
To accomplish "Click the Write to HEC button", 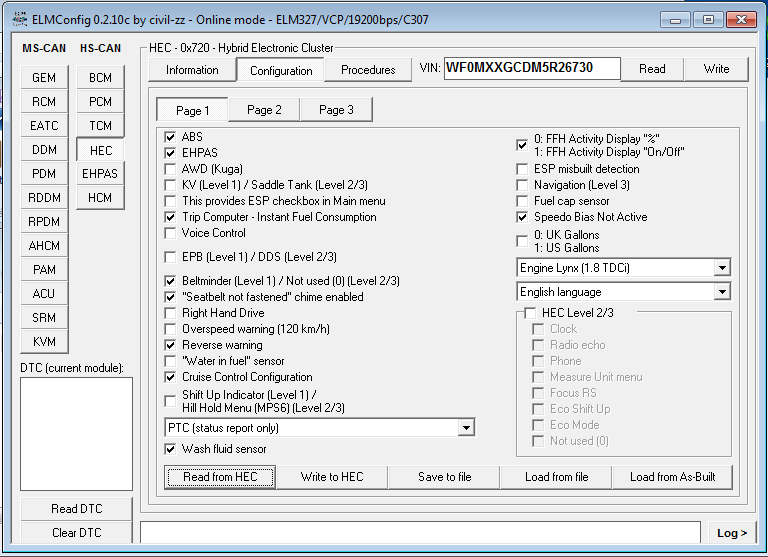I will (x=332, y=477).
